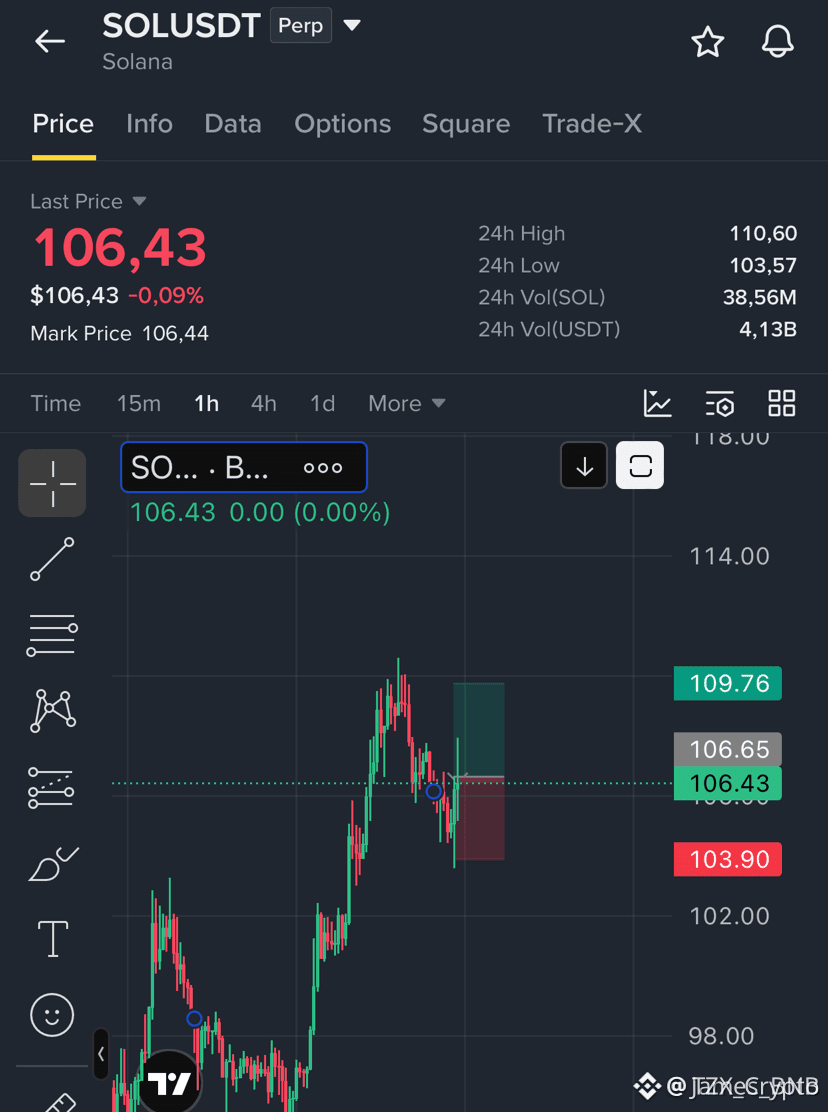Click the 24h Low value 103,57
Viewport: 828px width, 1112px height.
click(x=763, y=265)
